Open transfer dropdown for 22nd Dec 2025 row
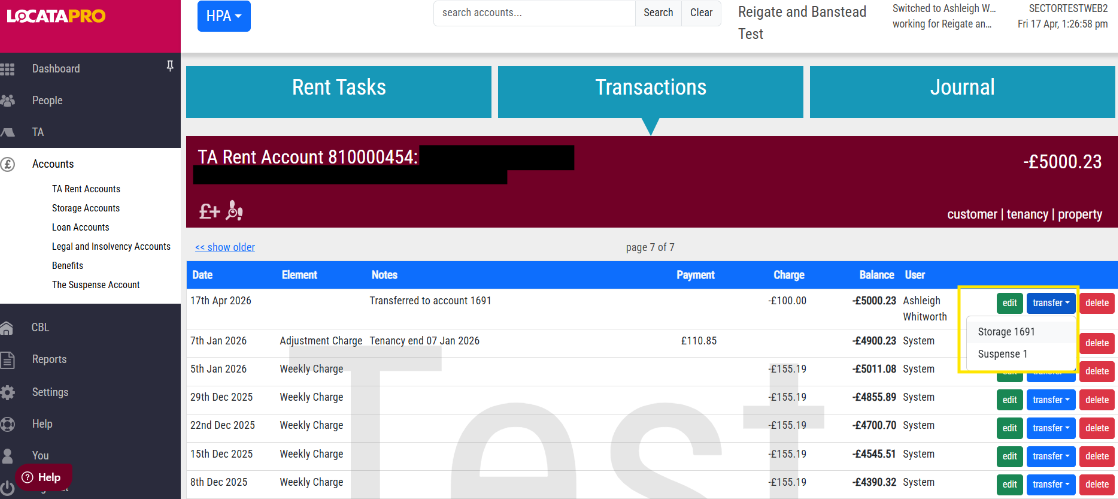This screenshot has height=499, width=1118. (x=1051, y=428)
